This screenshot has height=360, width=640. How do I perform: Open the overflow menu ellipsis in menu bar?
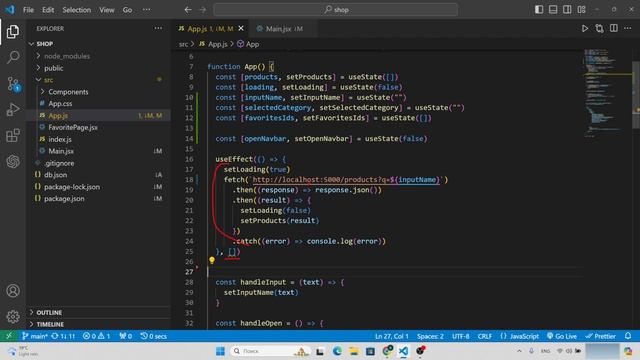coord(146,10)
